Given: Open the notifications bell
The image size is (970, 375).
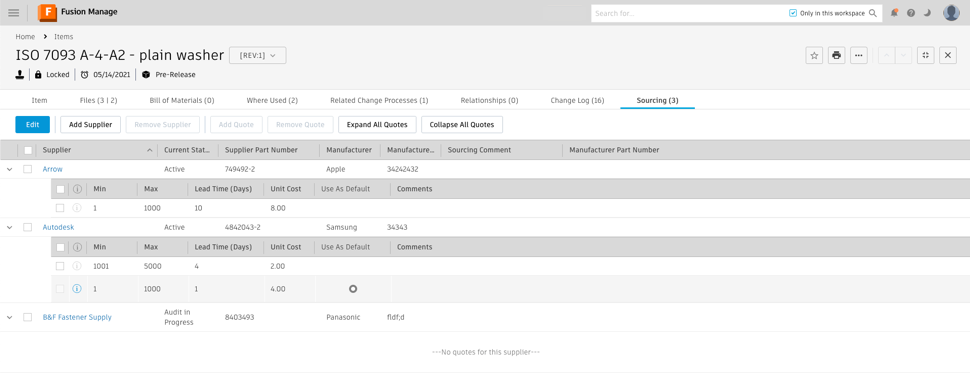Looking at the screenshot, I should (894, 13).
